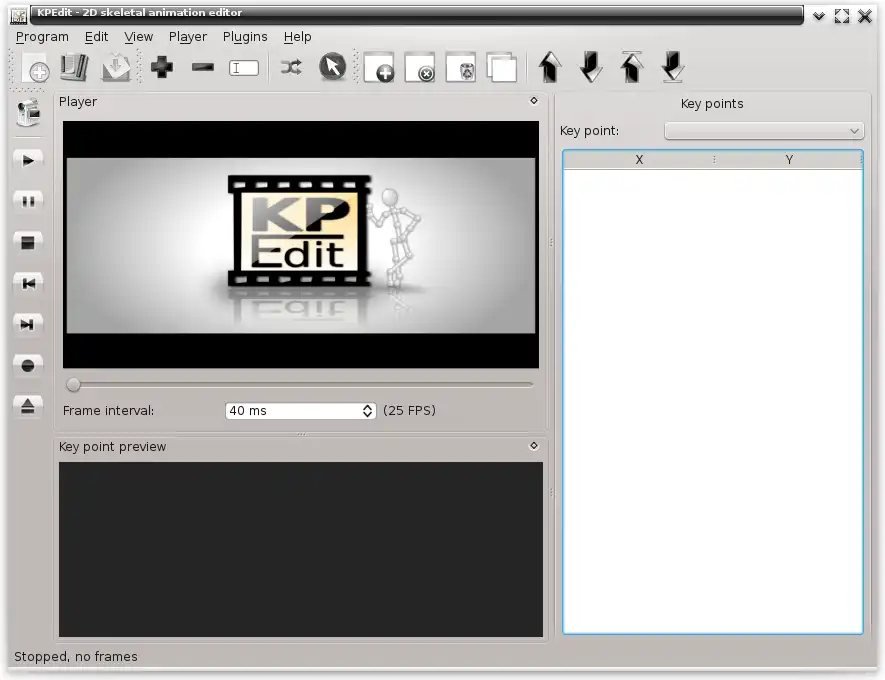The image size is (885, 680).
Task: Click the camera icon in left sidebar
Action: click(x=28, y=112)
